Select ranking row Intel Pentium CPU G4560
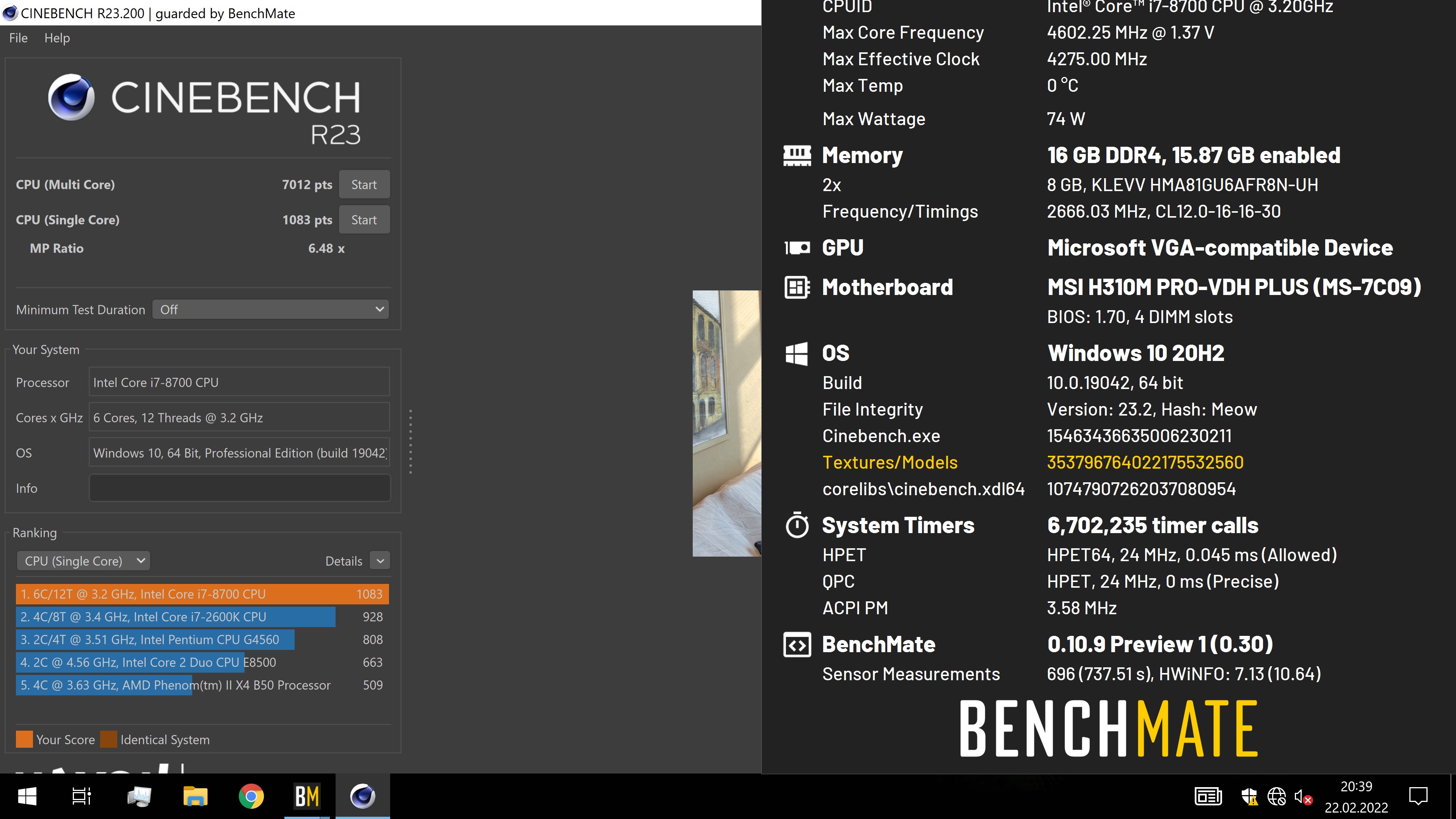Viewport: 1456px width, 819px height. point(202,639)
